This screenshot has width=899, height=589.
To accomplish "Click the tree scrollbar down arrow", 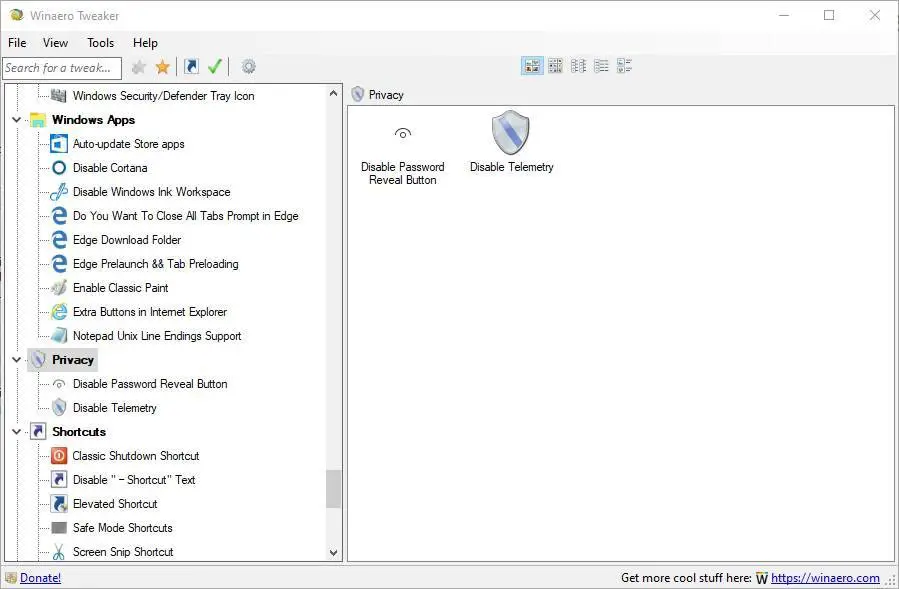I will click(x=334, y=553).
